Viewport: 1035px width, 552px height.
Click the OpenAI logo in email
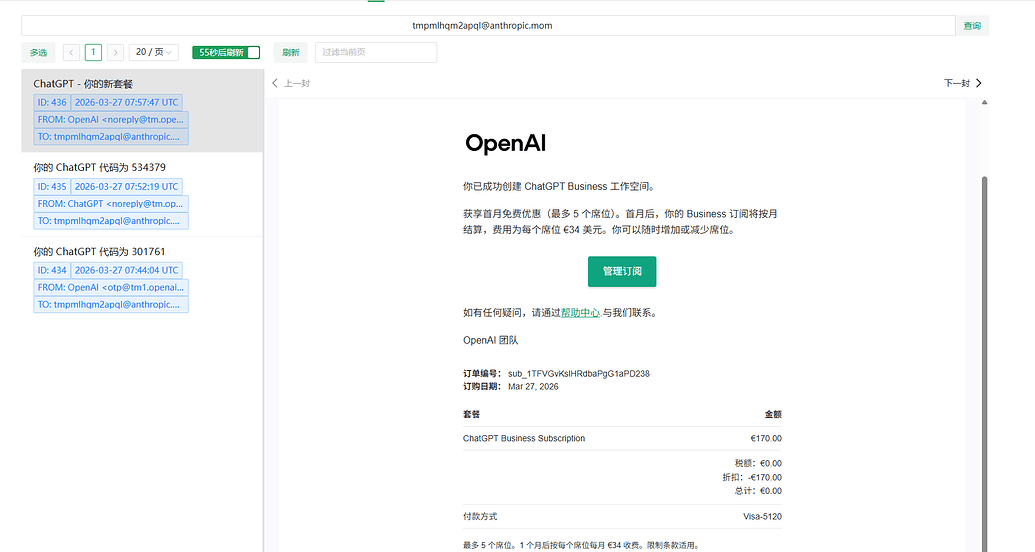[x=506, y=143]
